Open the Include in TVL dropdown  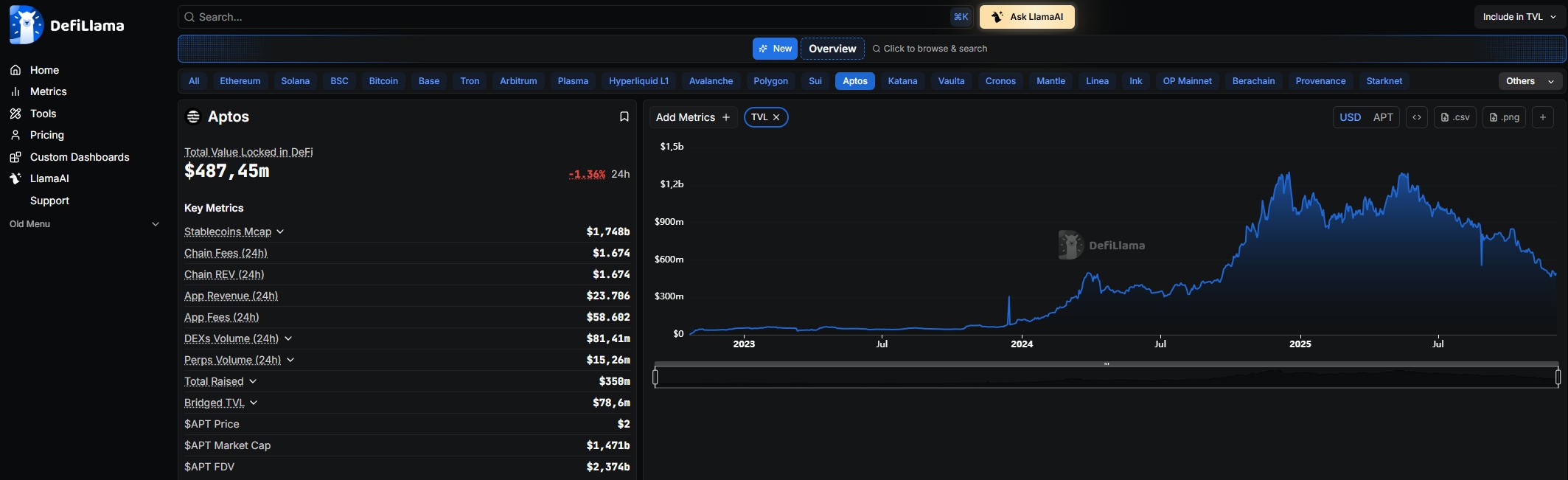1519,17
